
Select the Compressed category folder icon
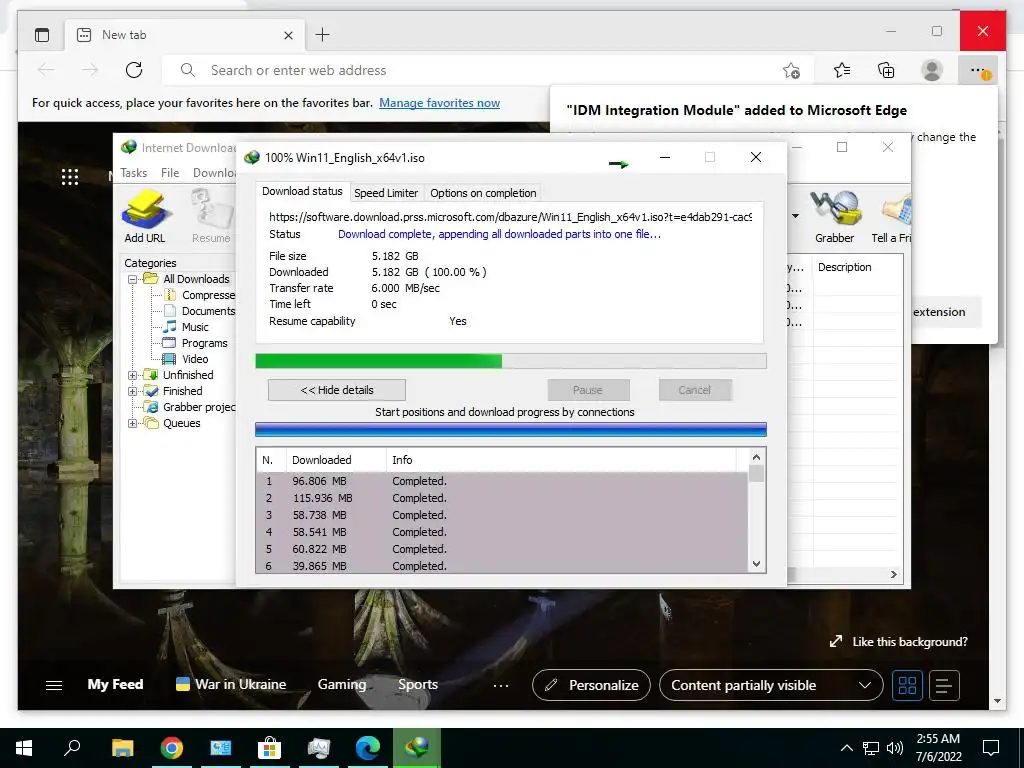pyautogui.click(x=170, y=295)
